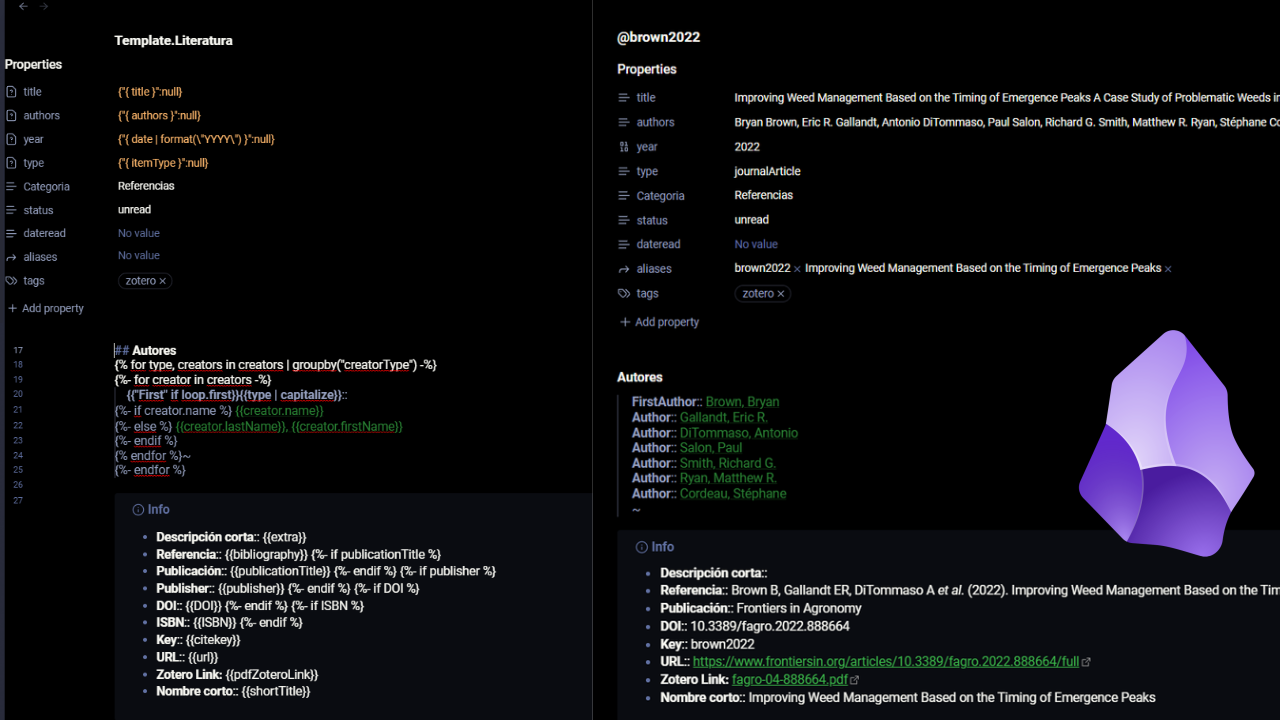Click the Info callout icon in template
This screenshot has width=1280, height=720.
coord(138,510)
